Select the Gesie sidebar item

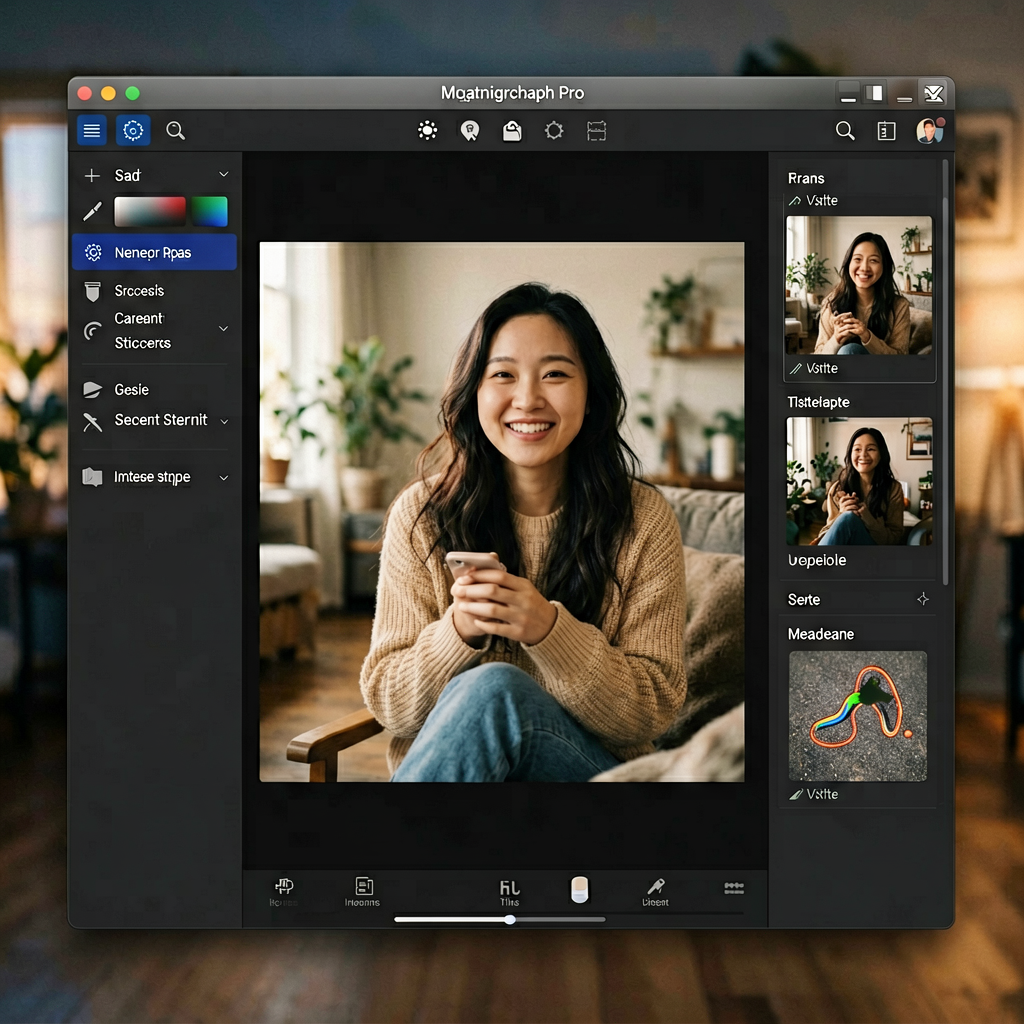(154, 390)
